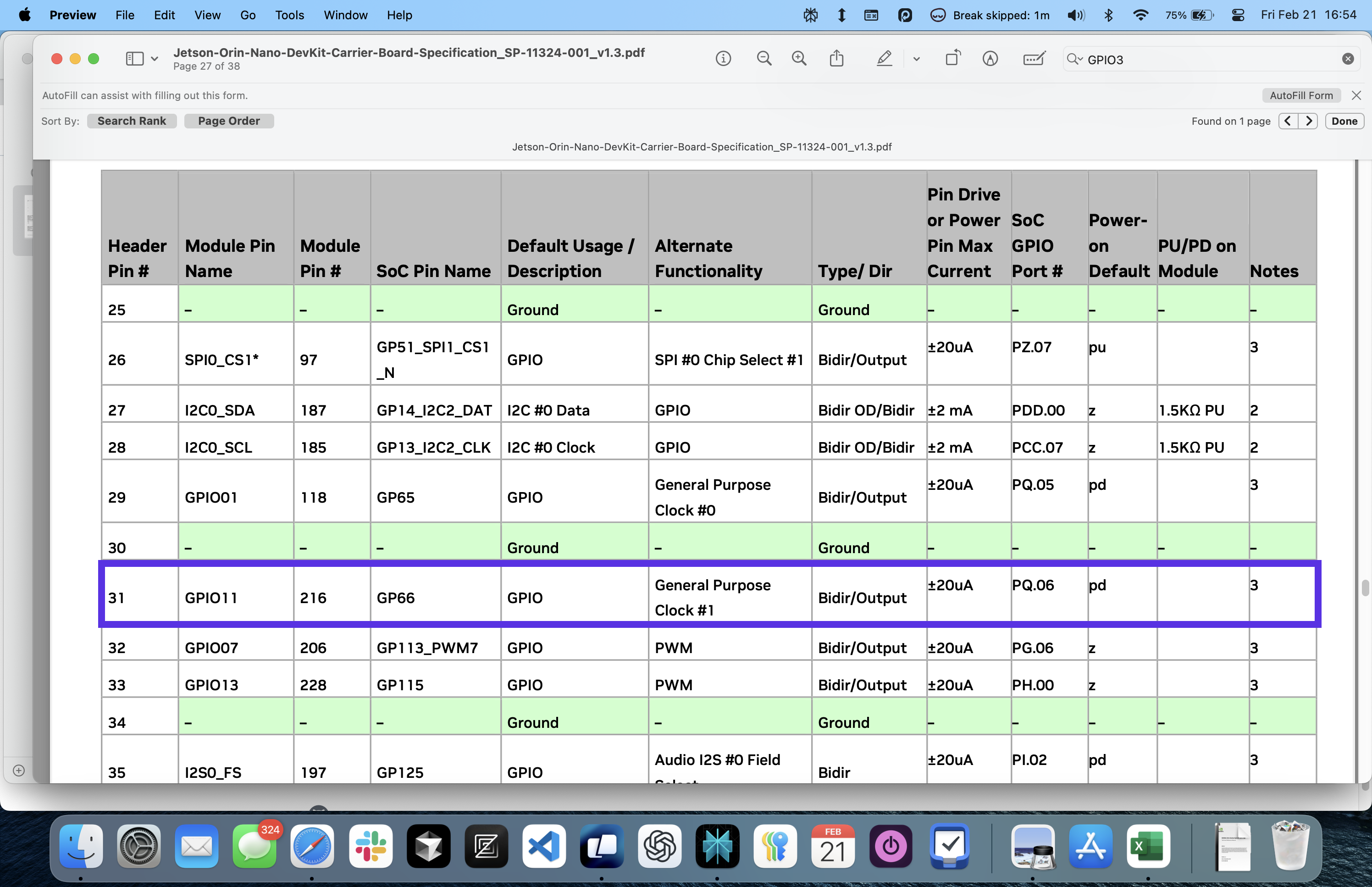The image size is (1372, 887).
Task: Open the Preview application menu
Action: (x=72, y=15)
